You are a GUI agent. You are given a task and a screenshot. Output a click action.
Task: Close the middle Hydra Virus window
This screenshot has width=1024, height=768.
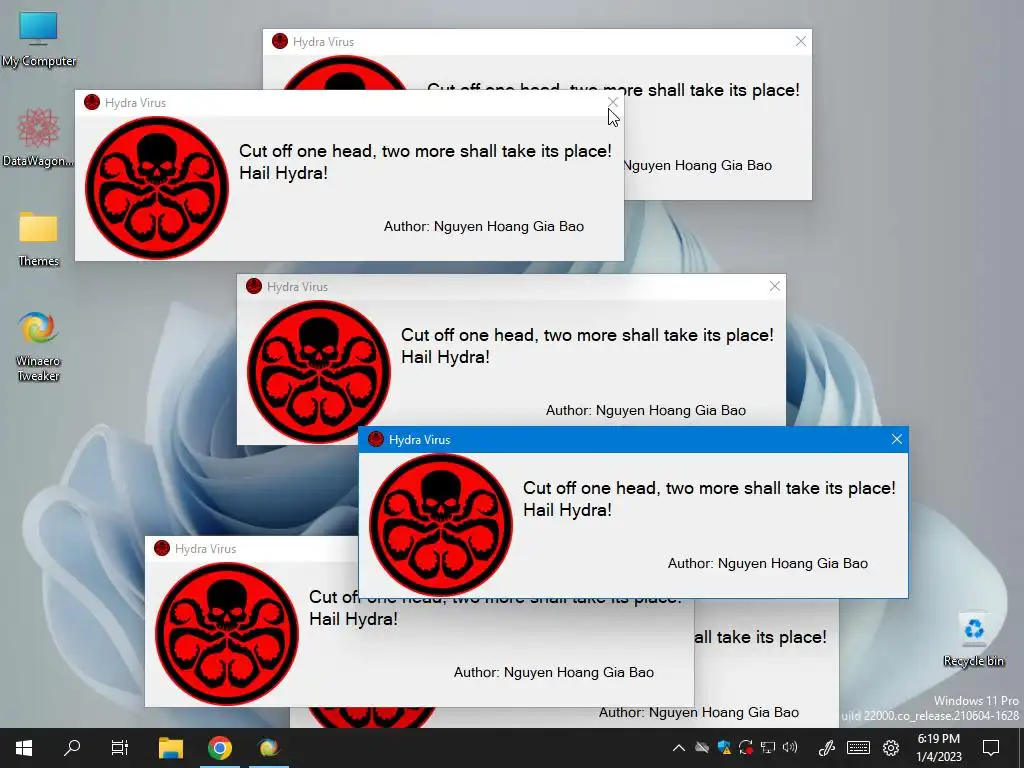pos(775,287)
